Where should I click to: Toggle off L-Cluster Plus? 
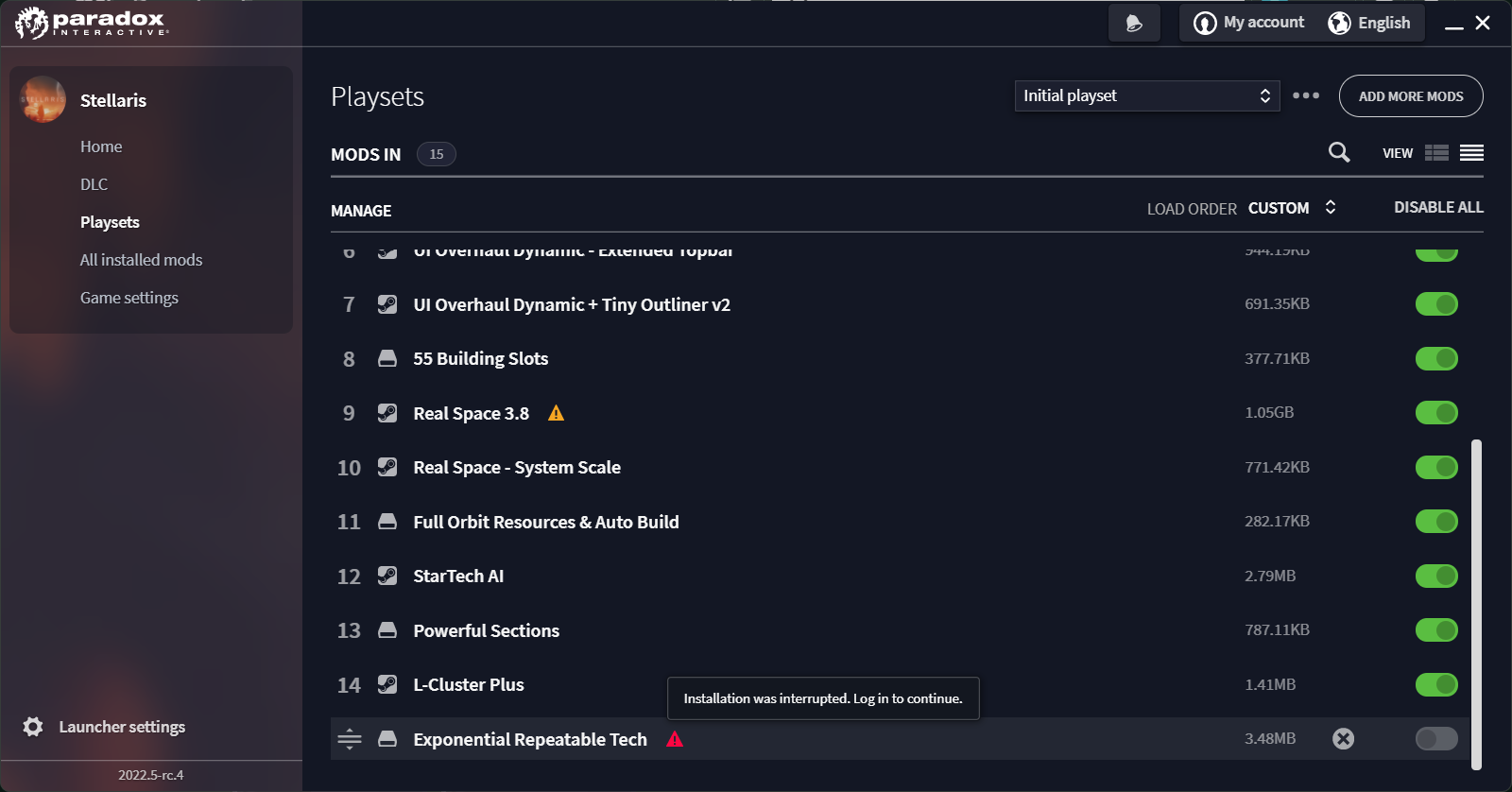(x=1436, y=684)
